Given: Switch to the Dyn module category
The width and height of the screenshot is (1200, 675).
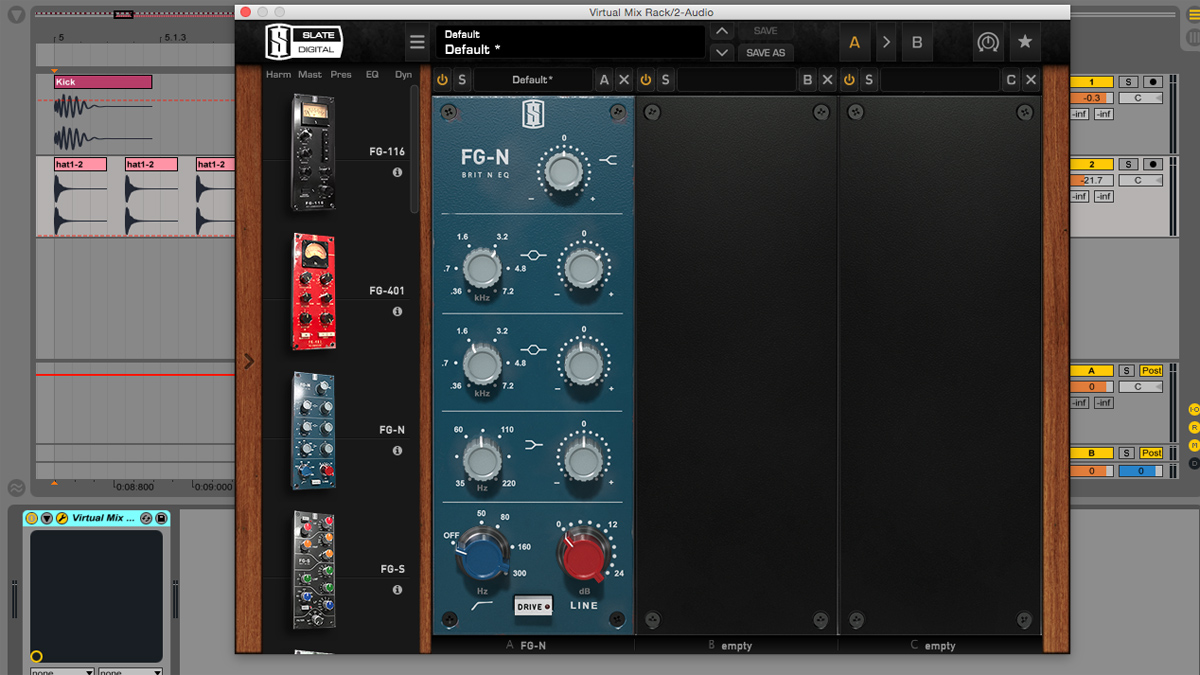Looking at the screenshot, I should [x=403, y=75].
